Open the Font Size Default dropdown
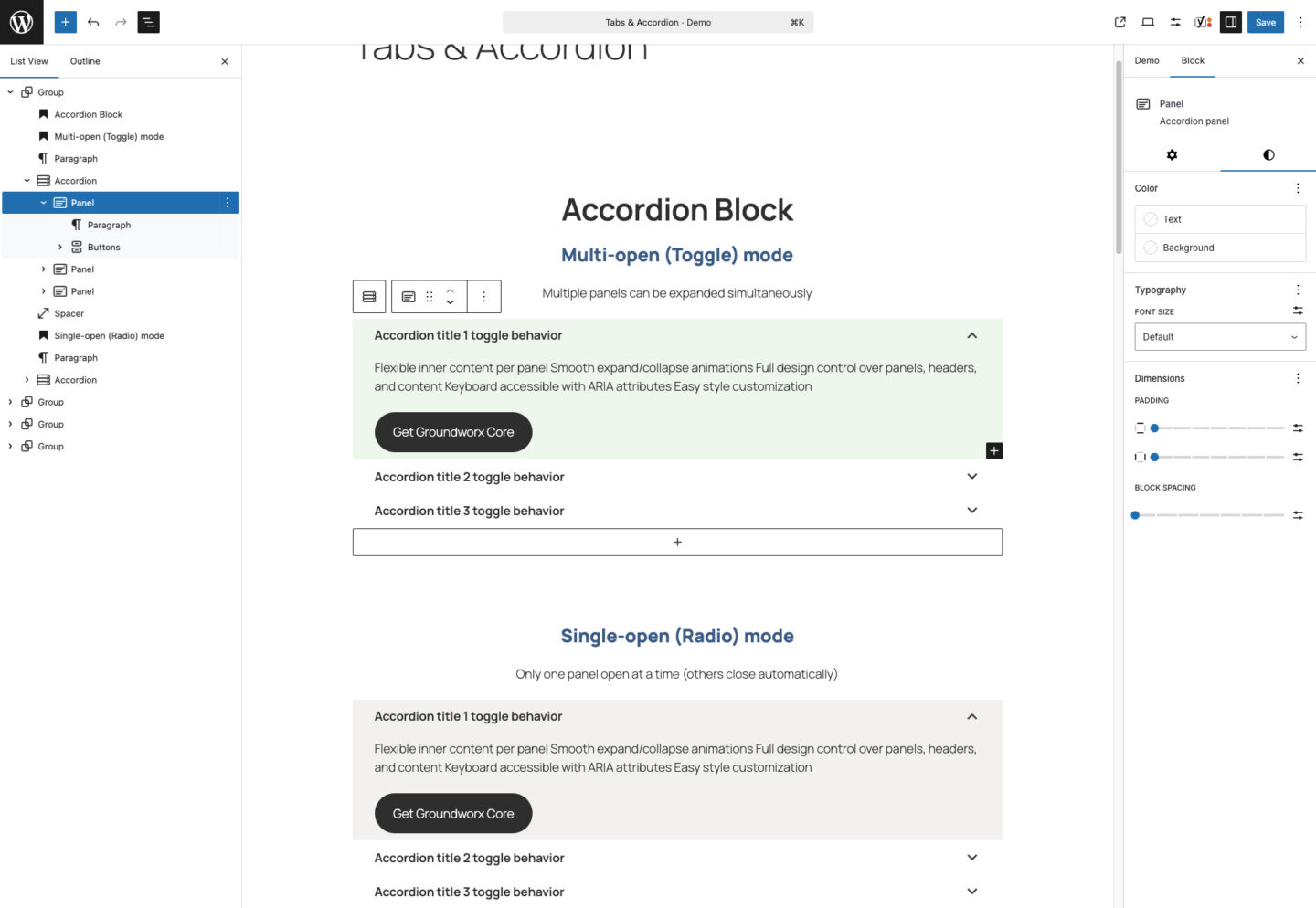Viewport: 1316px width, 908px height. [1220, 336]
